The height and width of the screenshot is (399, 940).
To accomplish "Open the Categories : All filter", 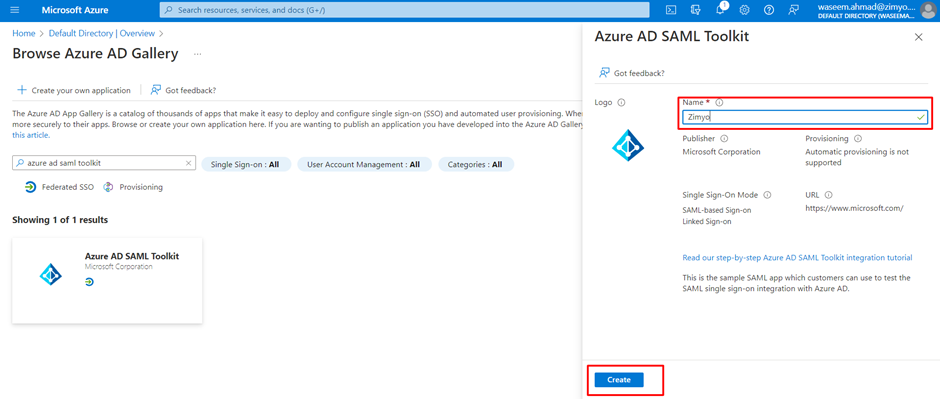I will tap(476, 164).
